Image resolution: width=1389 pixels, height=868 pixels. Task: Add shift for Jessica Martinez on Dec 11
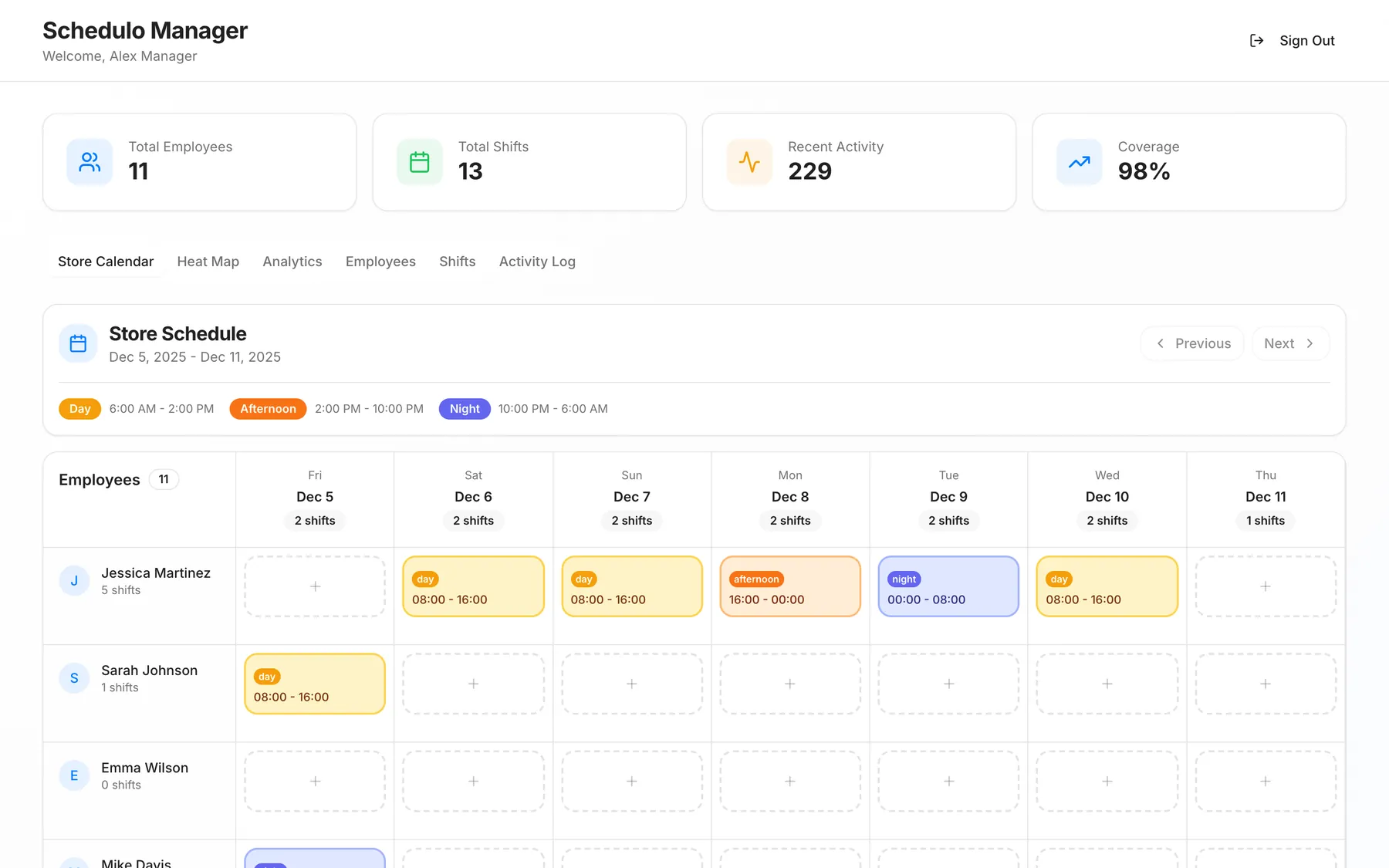1266,586
